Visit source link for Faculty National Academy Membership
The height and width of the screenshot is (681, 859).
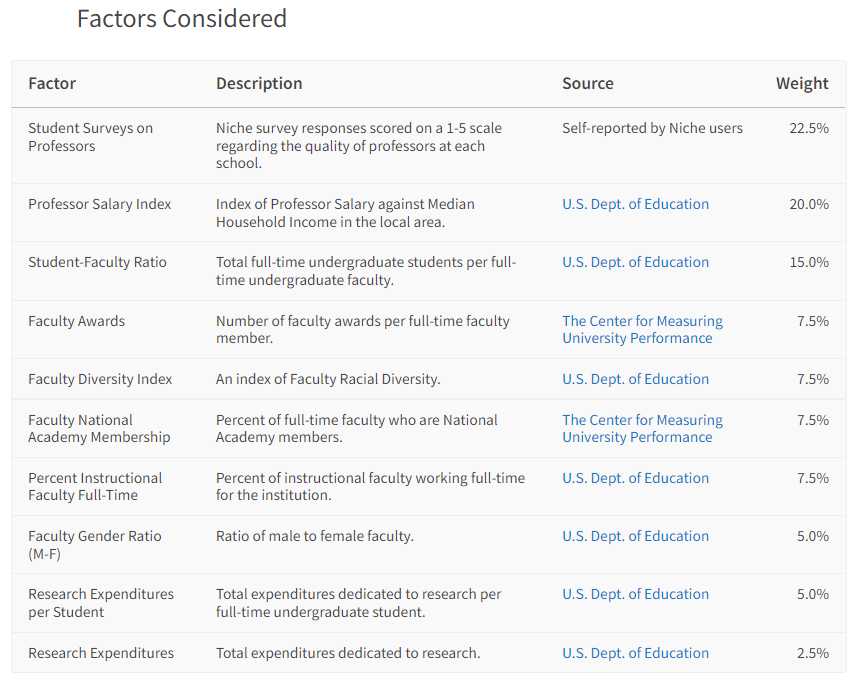pyautogui.click(x=642, y=428)
